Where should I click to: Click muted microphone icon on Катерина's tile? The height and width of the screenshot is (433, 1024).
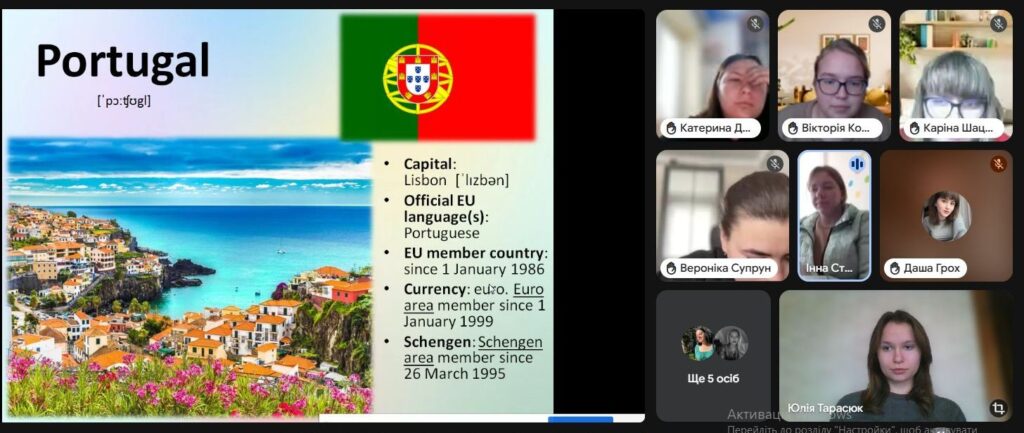point(755,24)
